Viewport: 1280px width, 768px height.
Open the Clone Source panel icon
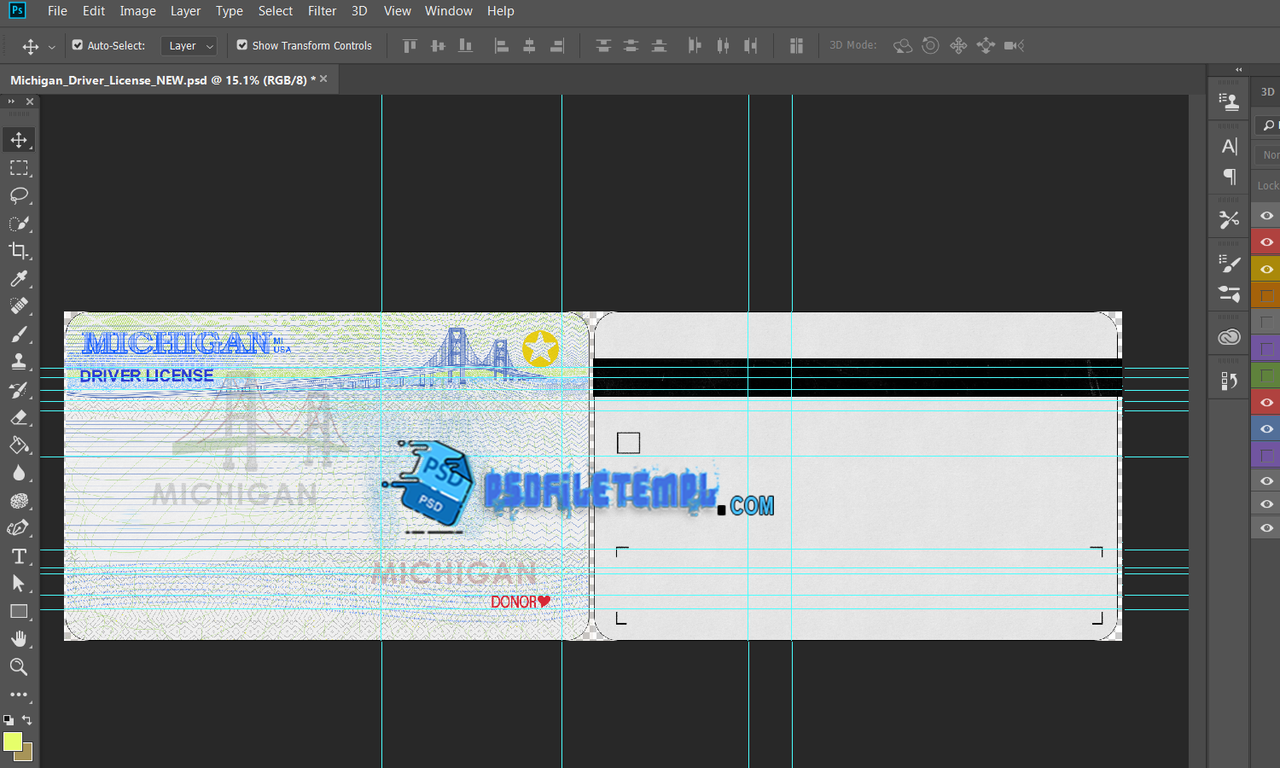1230,101
